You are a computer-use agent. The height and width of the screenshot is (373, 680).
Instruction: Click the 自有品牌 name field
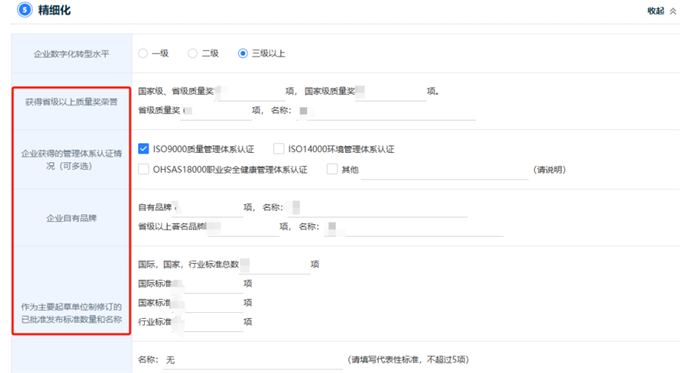coord(376,208)
